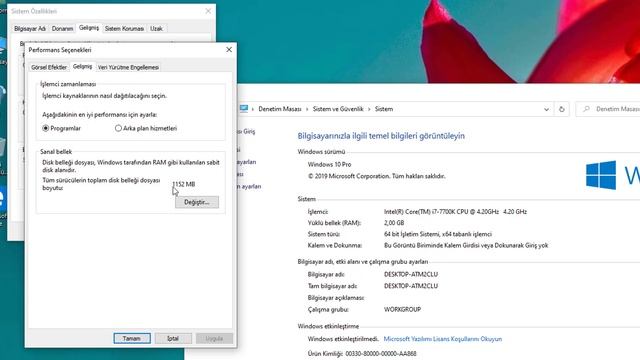The height and width of the screenshot is (360, 640).
Task: Click the WORKGROUP value
Action: pyautogui.click(x=402, y=309)
